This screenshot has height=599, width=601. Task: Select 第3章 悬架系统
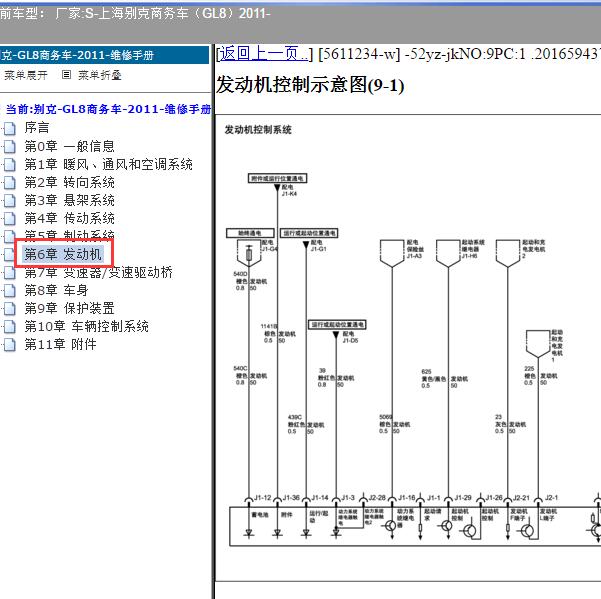tap(69, 200)
